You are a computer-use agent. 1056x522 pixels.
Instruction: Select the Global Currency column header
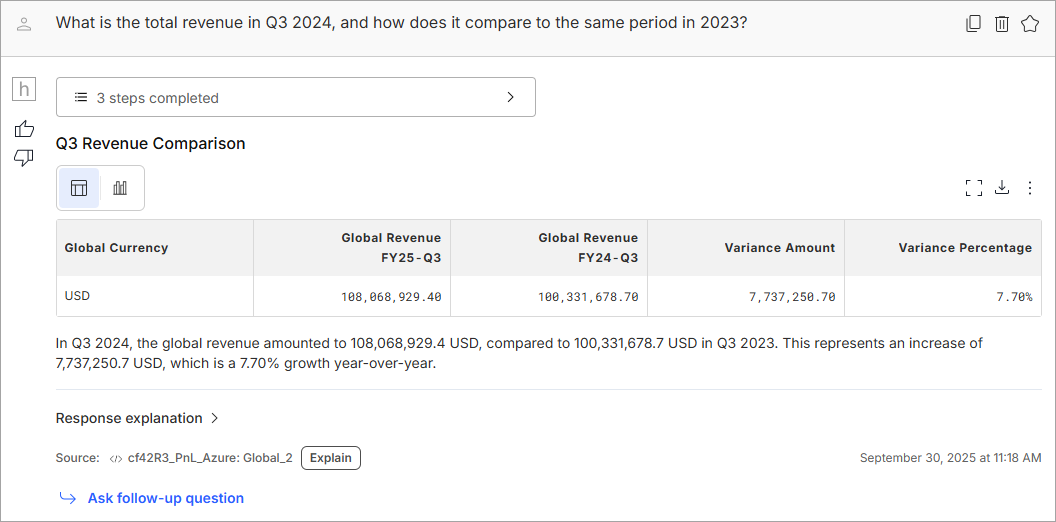[116, 248]
